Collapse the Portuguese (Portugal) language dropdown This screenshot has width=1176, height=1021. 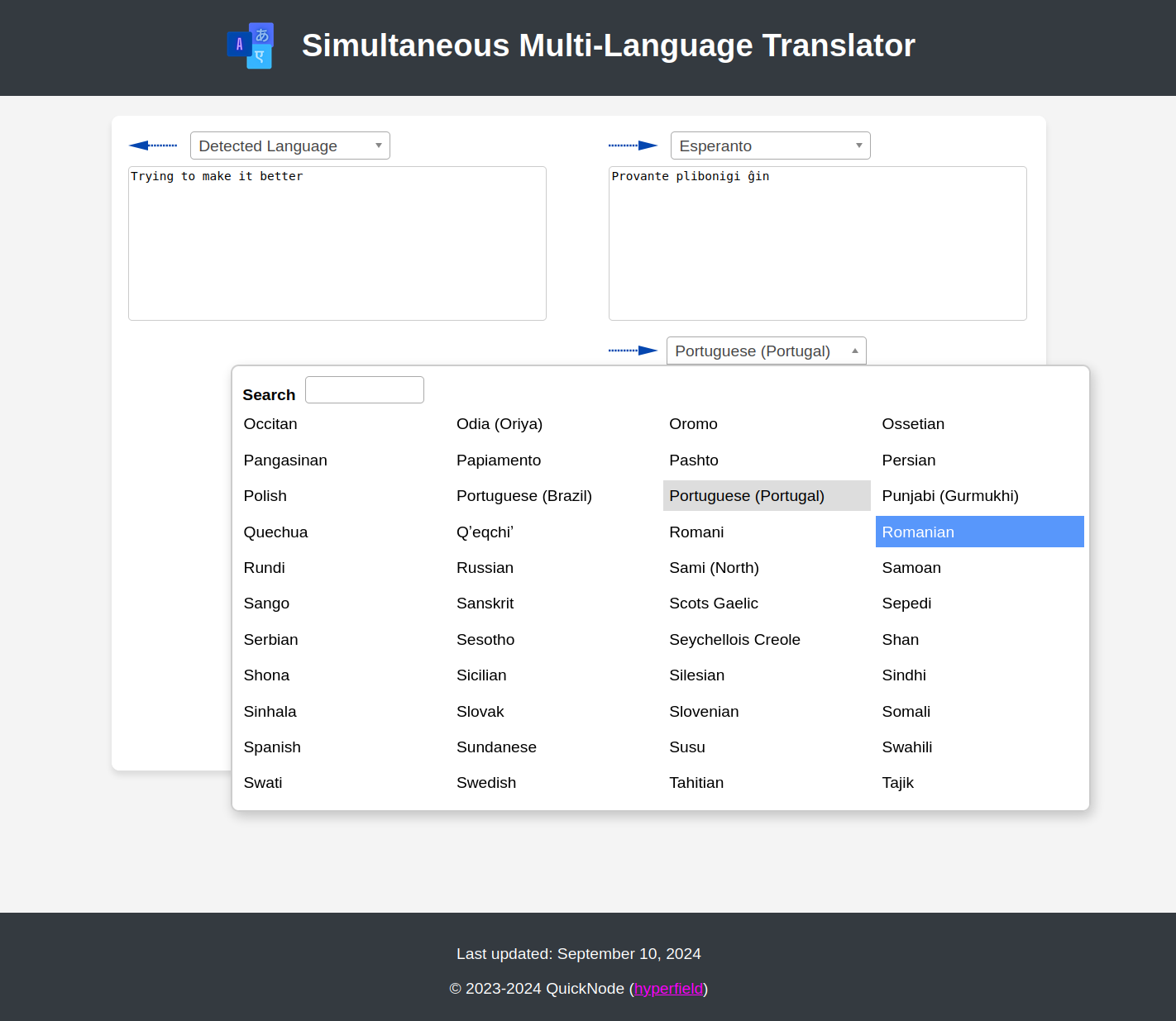point(766,351)
